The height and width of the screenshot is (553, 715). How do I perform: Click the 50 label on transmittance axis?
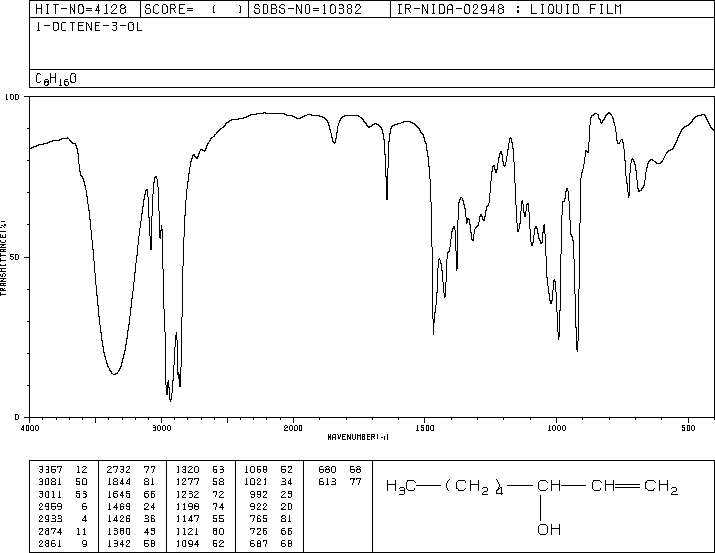tap(15, 257)
